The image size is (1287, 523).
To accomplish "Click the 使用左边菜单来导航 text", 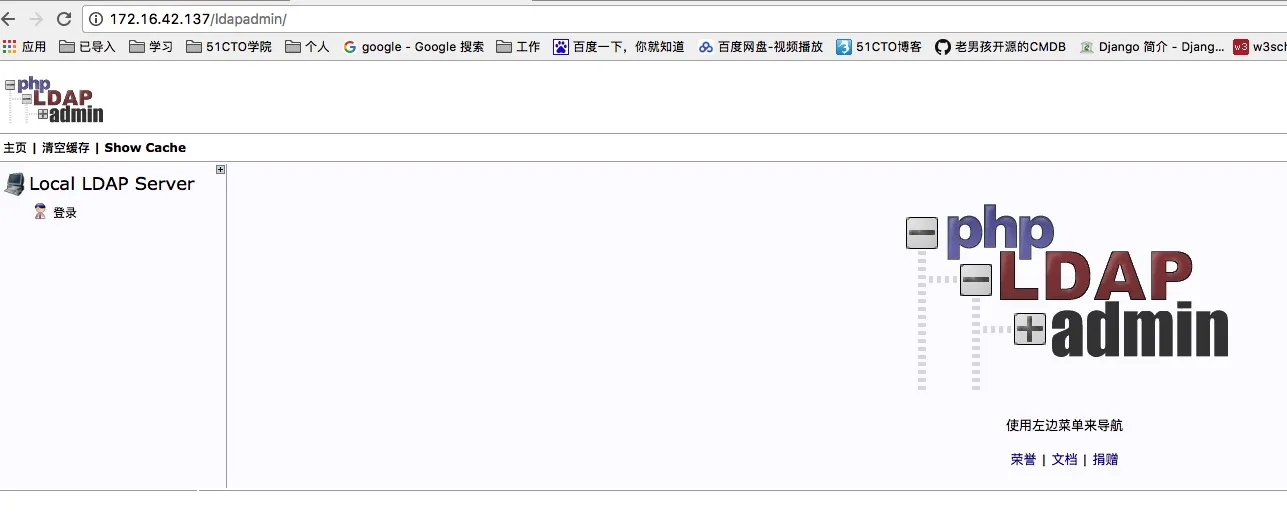I will (1064, 425).
